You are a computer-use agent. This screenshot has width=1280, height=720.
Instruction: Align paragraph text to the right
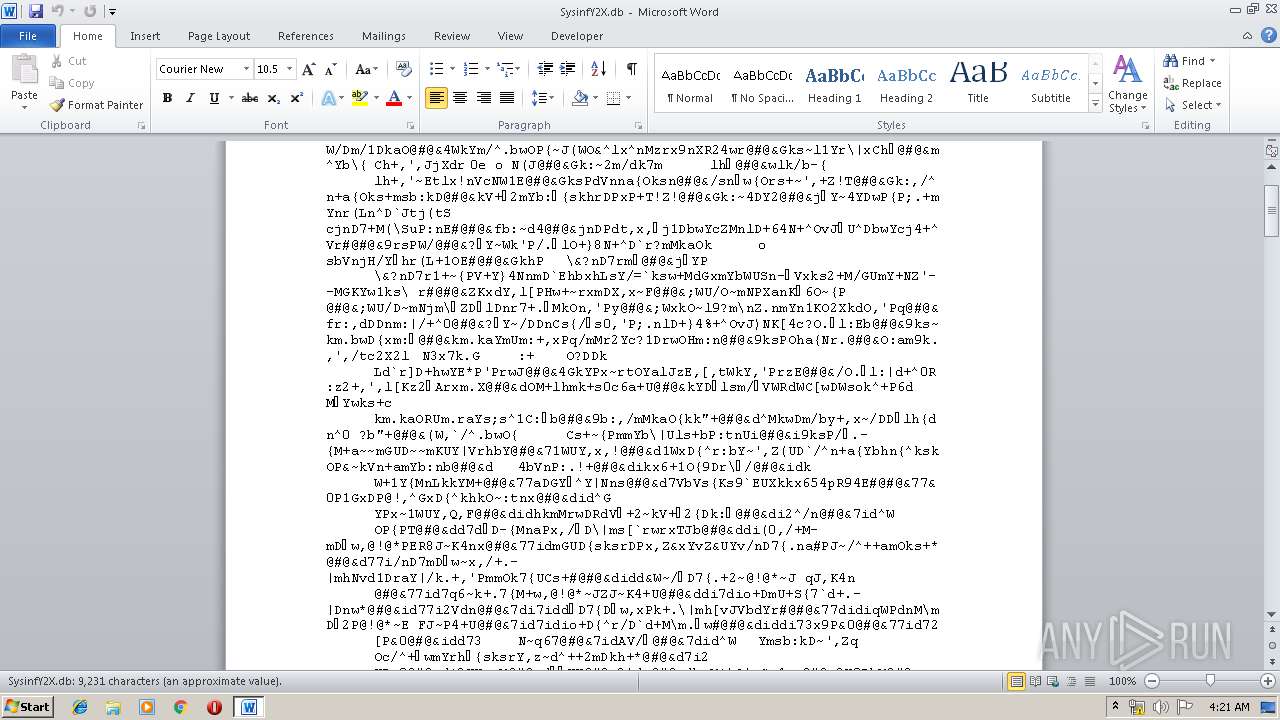(483, 98)
